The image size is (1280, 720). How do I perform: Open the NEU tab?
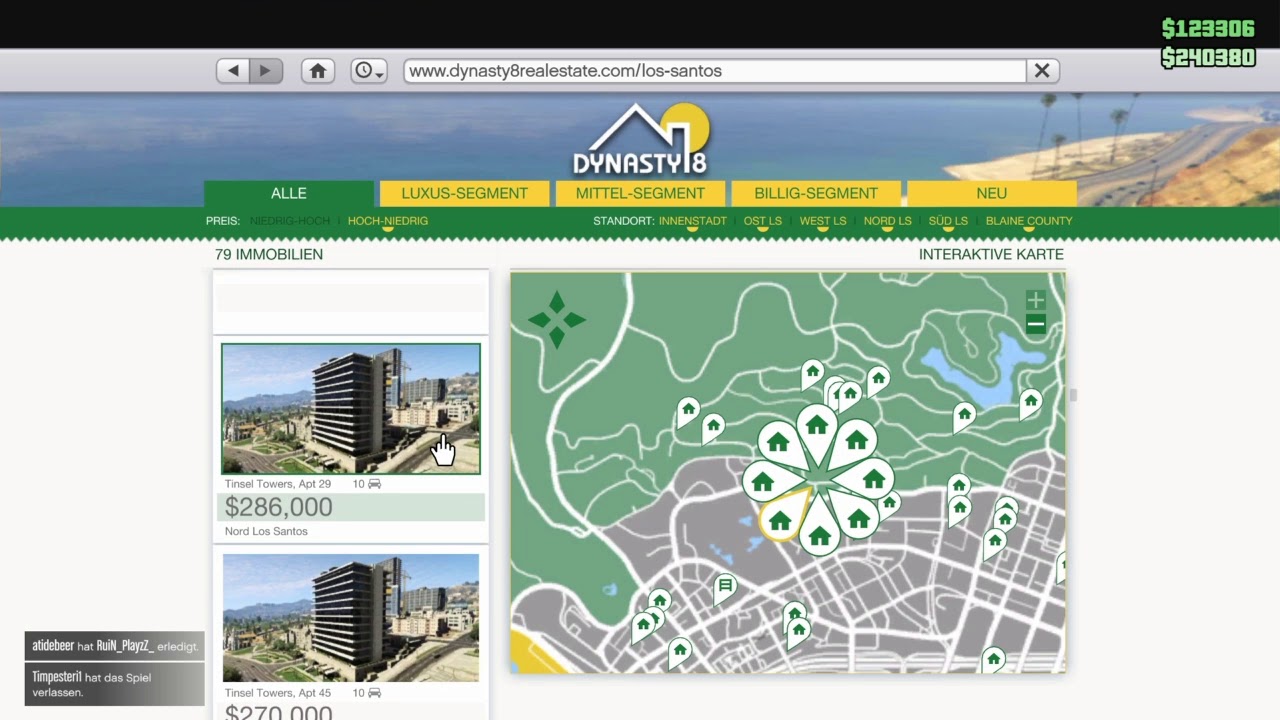click(x=992, y=194)
